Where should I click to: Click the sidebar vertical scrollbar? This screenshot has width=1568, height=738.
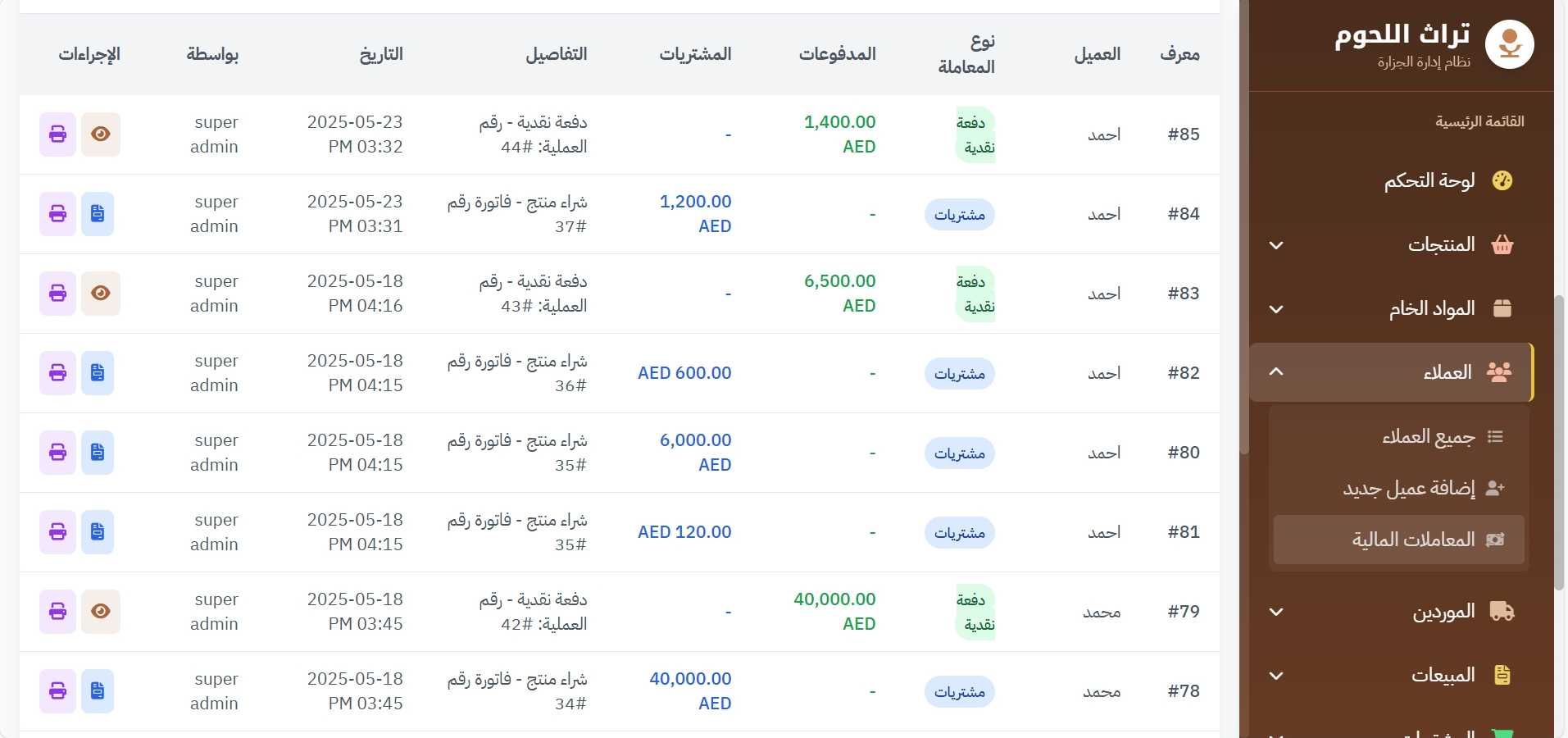pos(1559,443)
